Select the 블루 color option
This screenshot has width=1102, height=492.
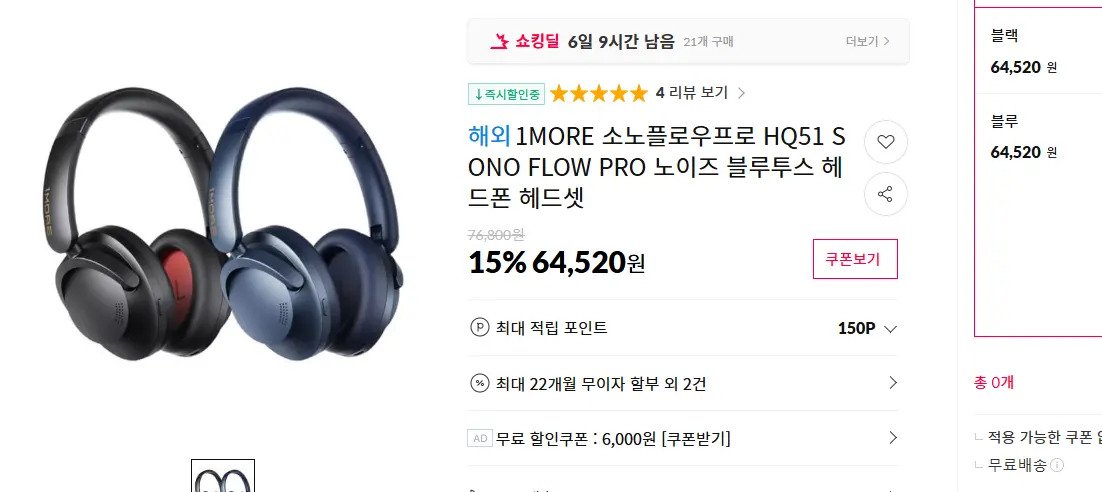(1037, 137)
